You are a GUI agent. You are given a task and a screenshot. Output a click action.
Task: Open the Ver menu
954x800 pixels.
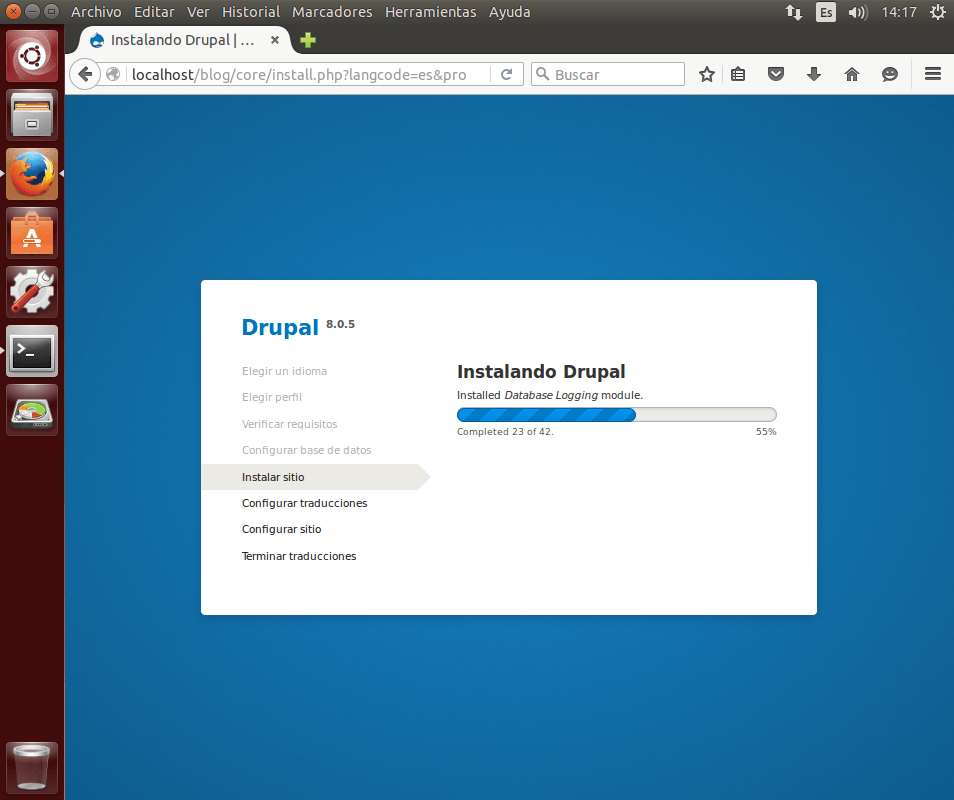point(198,12)
